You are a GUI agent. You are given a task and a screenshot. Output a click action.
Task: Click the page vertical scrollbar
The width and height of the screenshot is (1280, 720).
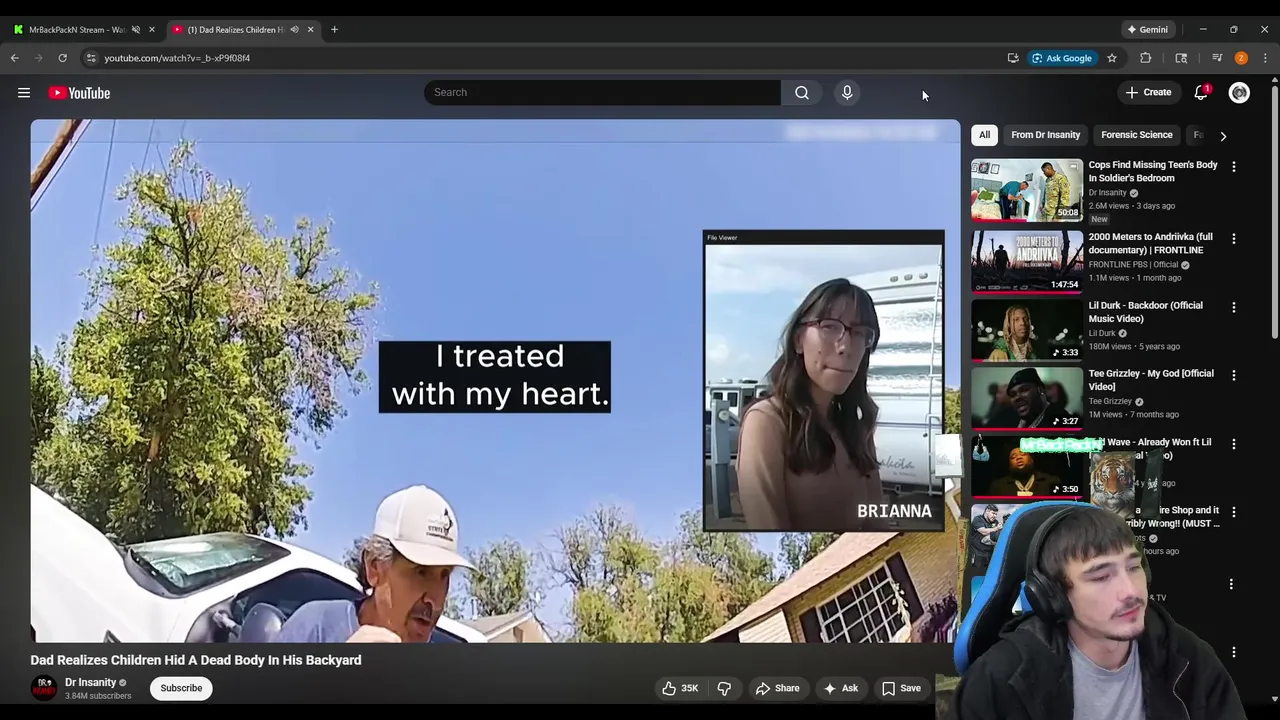tap(1274, 210)
